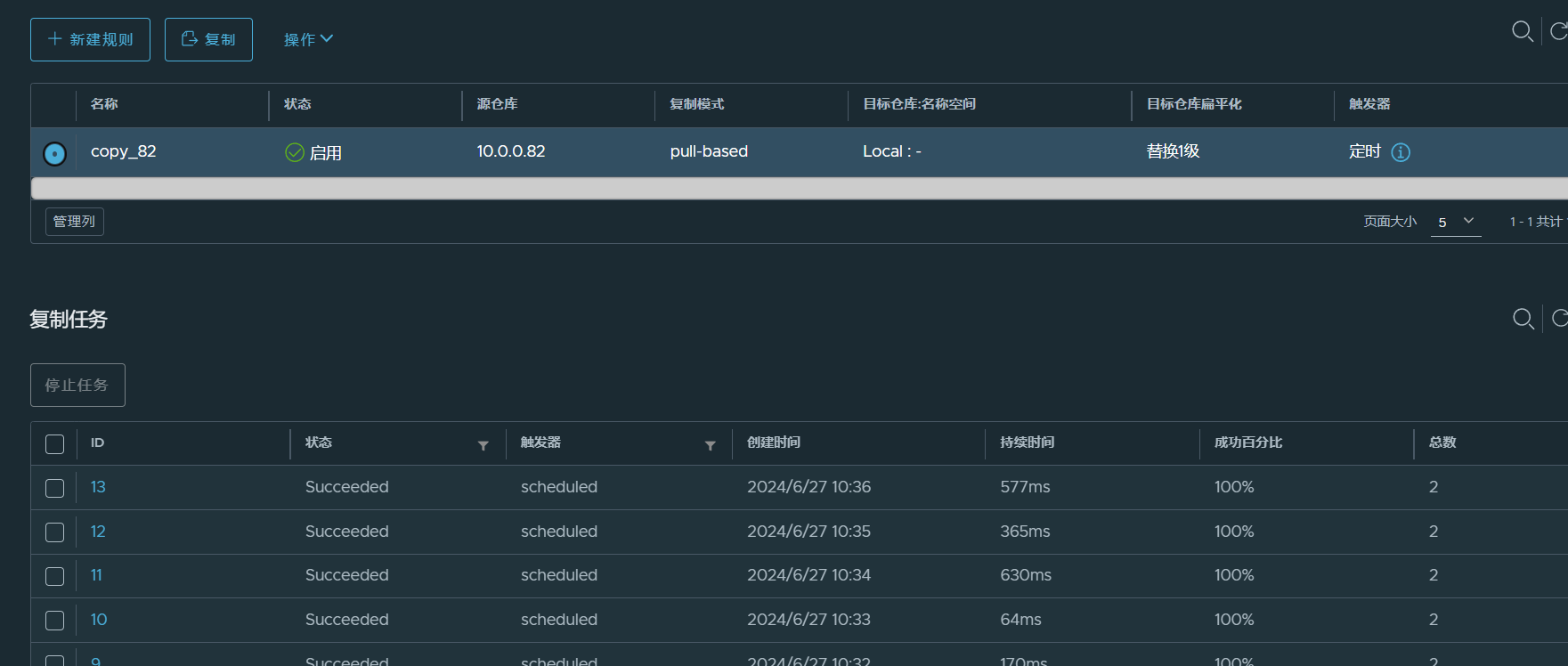1568x666 pixels.
Task: Check the box for task 12
Action: [54, 532]
